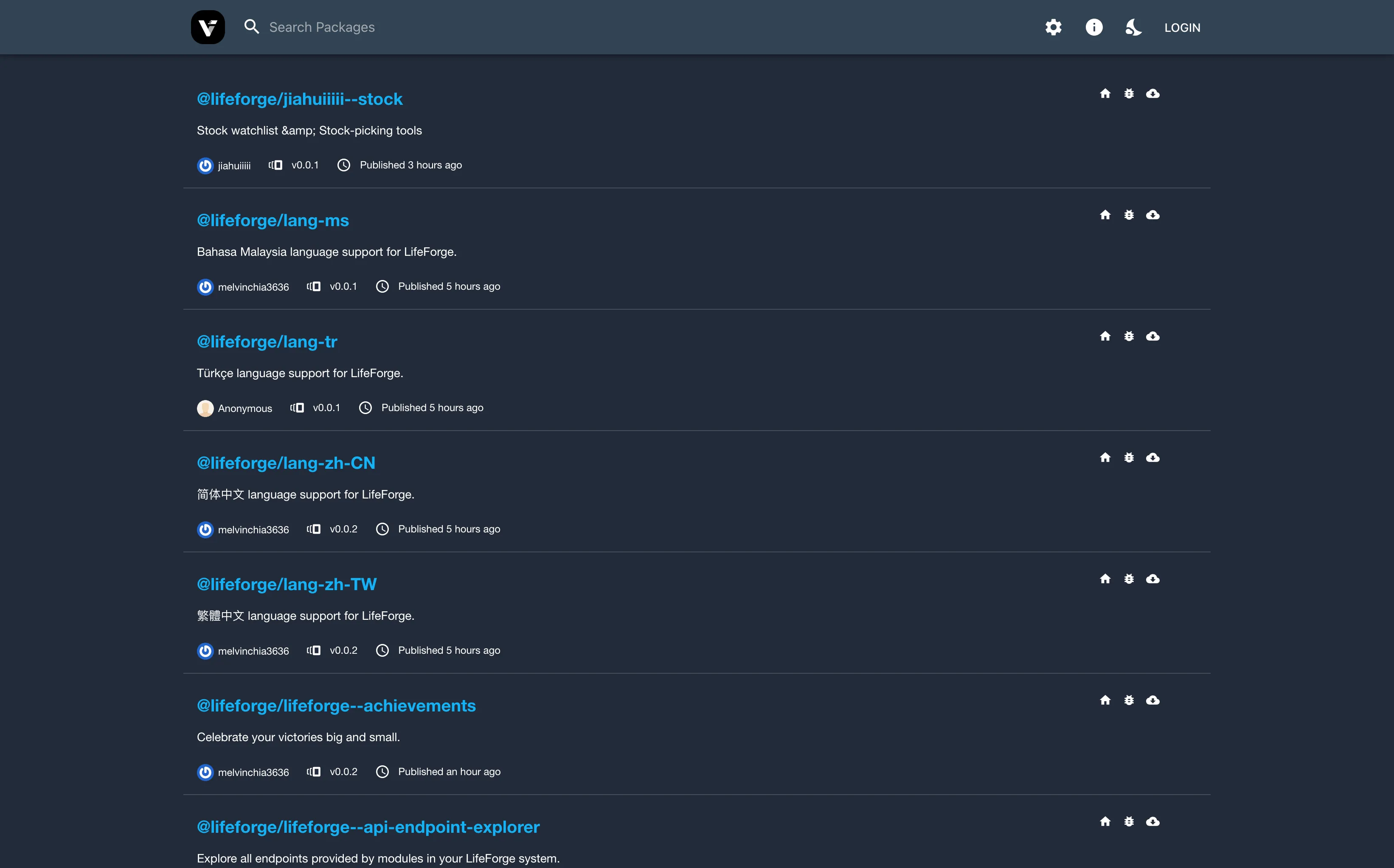The image size is (1394, 868).
Task: Download tarball icon for lang-zh-TW package
Action: point(1153,579)
